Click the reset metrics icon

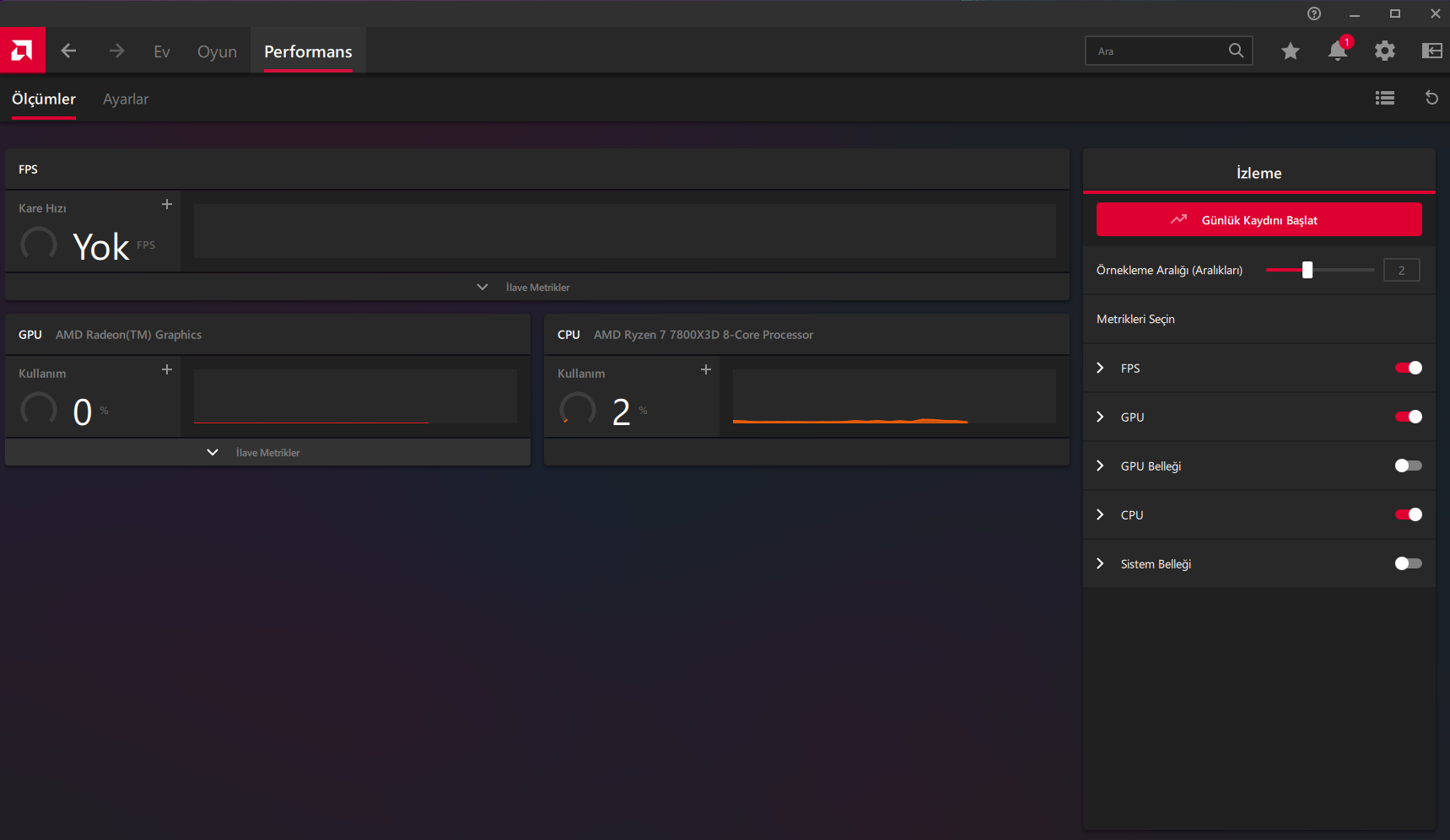(x=1431, y=98)
